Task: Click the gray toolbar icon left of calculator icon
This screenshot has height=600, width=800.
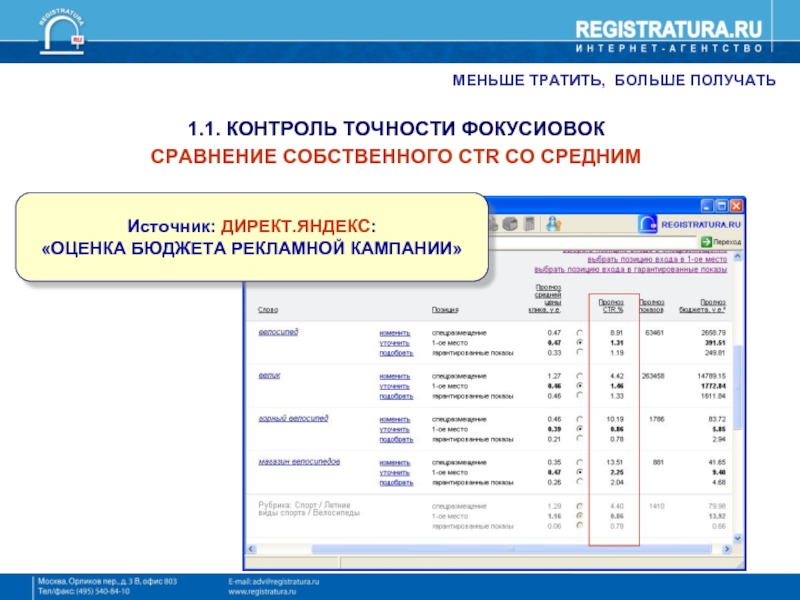Action: pos(510,224)
